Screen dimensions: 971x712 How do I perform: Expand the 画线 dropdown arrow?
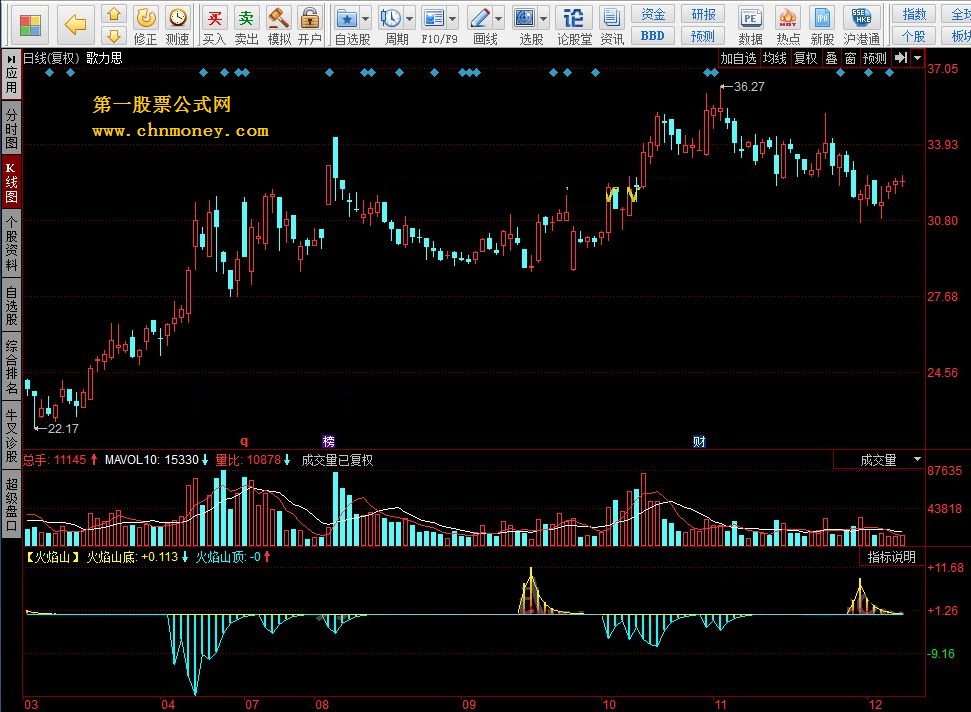coord(499,19)
